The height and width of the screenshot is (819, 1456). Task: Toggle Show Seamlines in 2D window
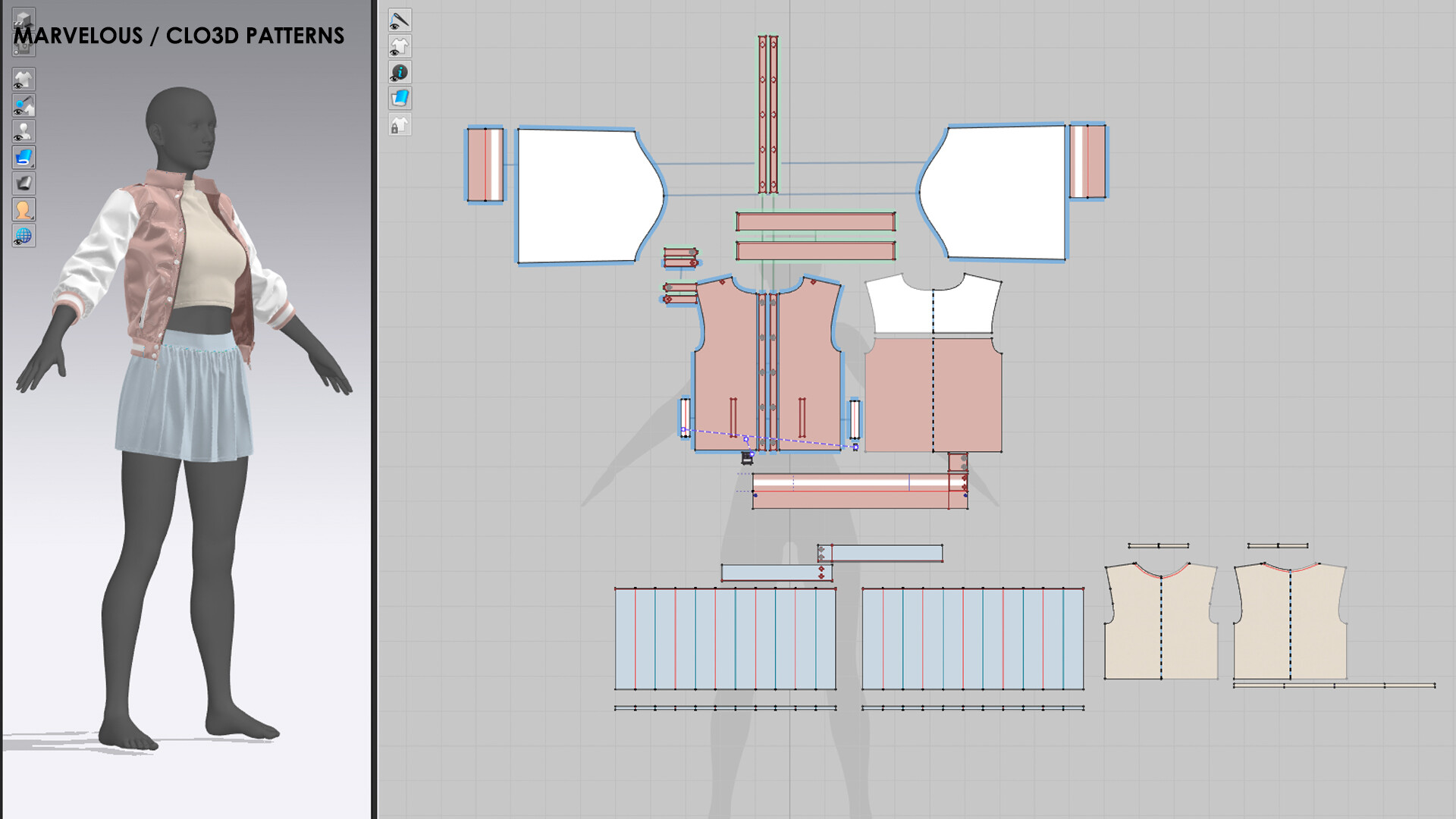(x=400, y=20)
